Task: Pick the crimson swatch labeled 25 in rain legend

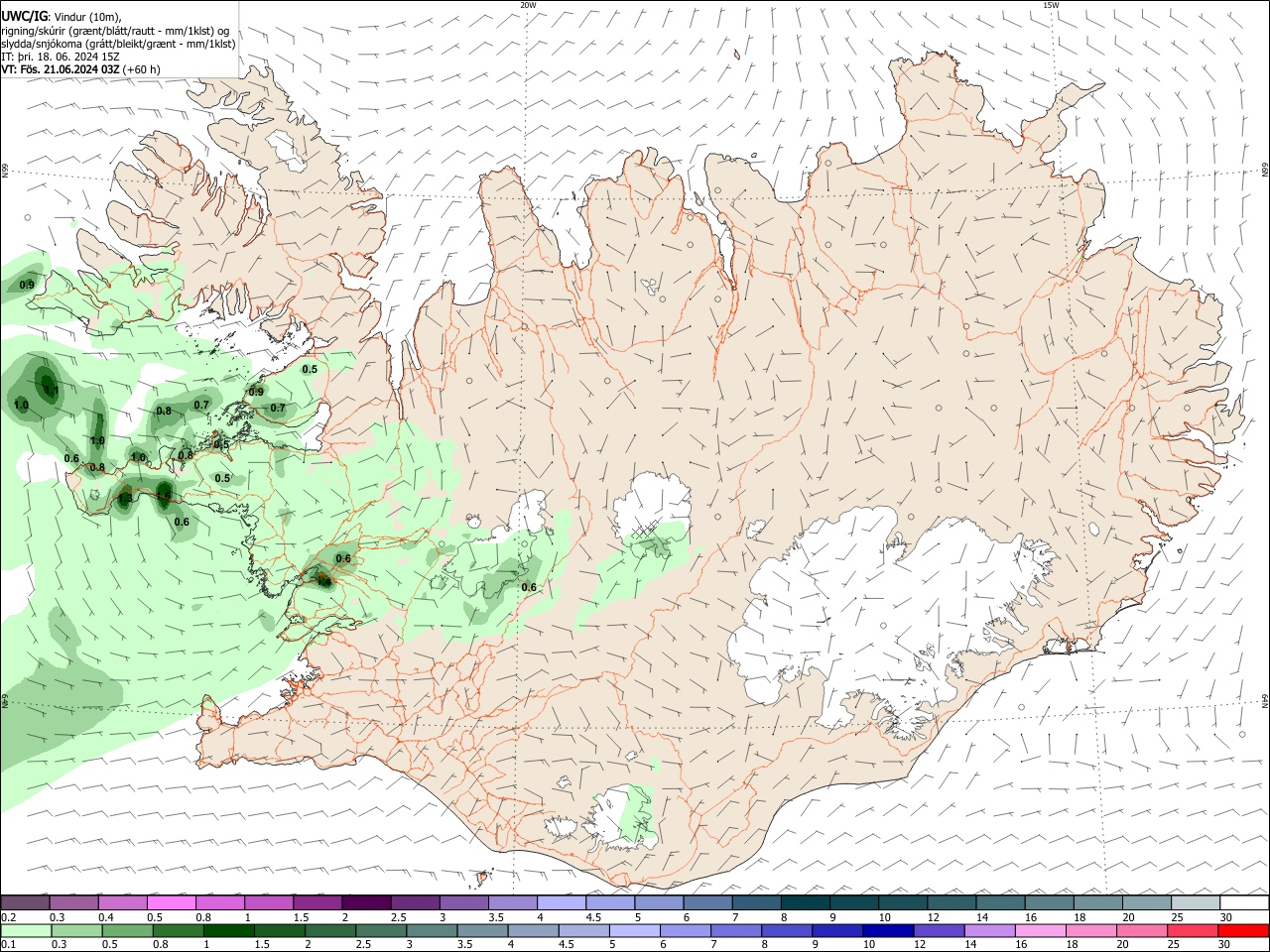Action: (x=1195, y=931)
